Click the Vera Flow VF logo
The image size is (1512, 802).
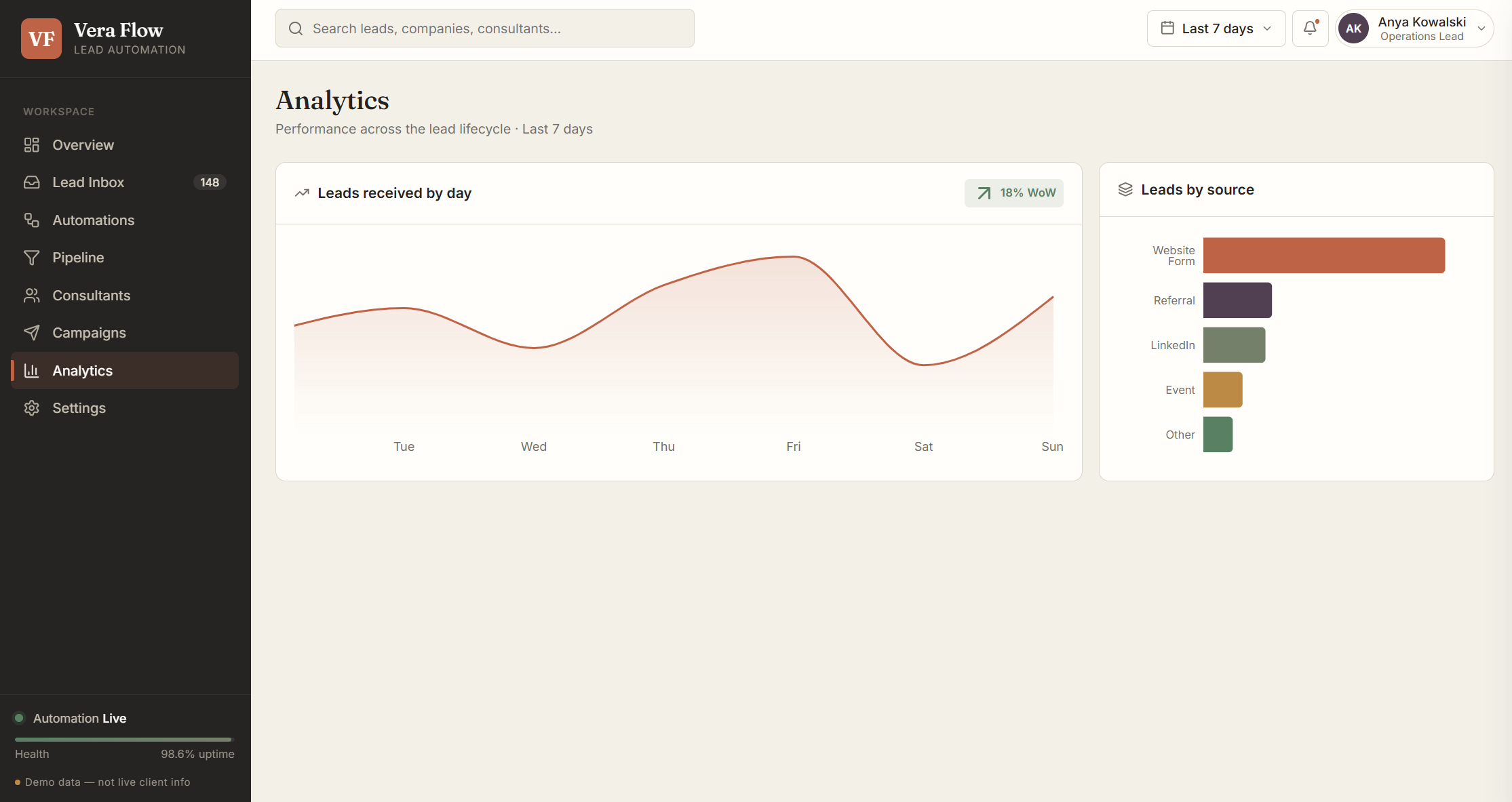coord(41,39)
